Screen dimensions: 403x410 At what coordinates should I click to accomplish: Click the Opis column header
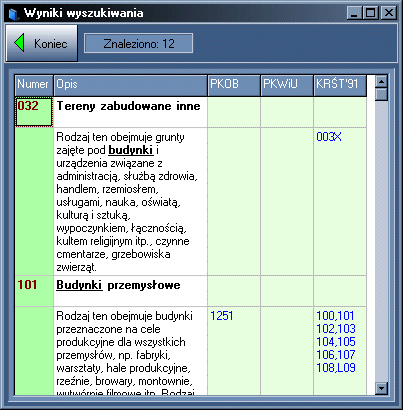pyautogui.click(x=130, y=85)
